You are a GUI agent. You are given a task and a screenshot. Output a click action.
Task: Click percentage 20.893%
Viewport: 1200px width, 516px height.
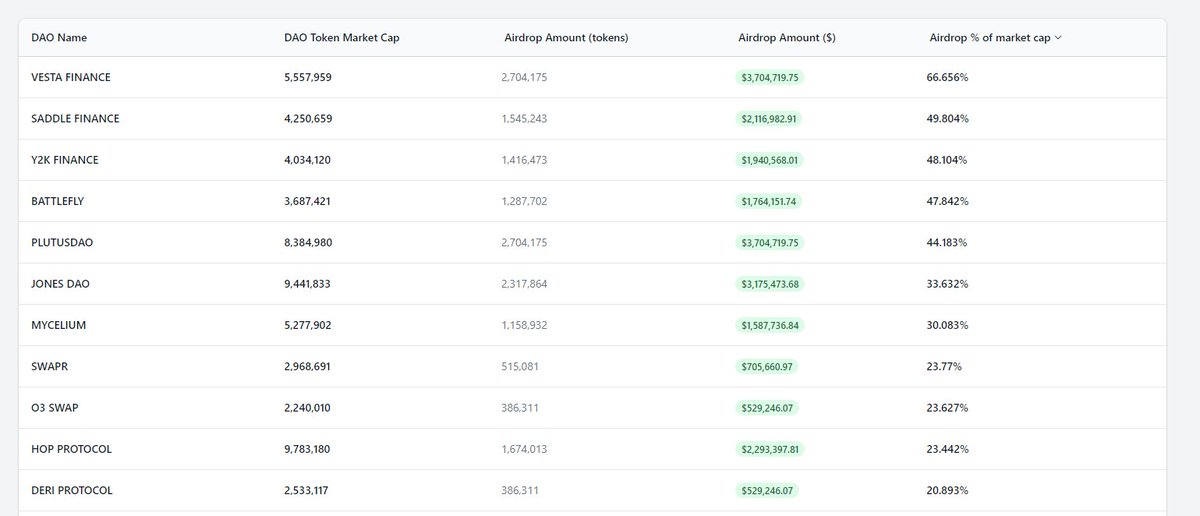(x=948, y=491)
